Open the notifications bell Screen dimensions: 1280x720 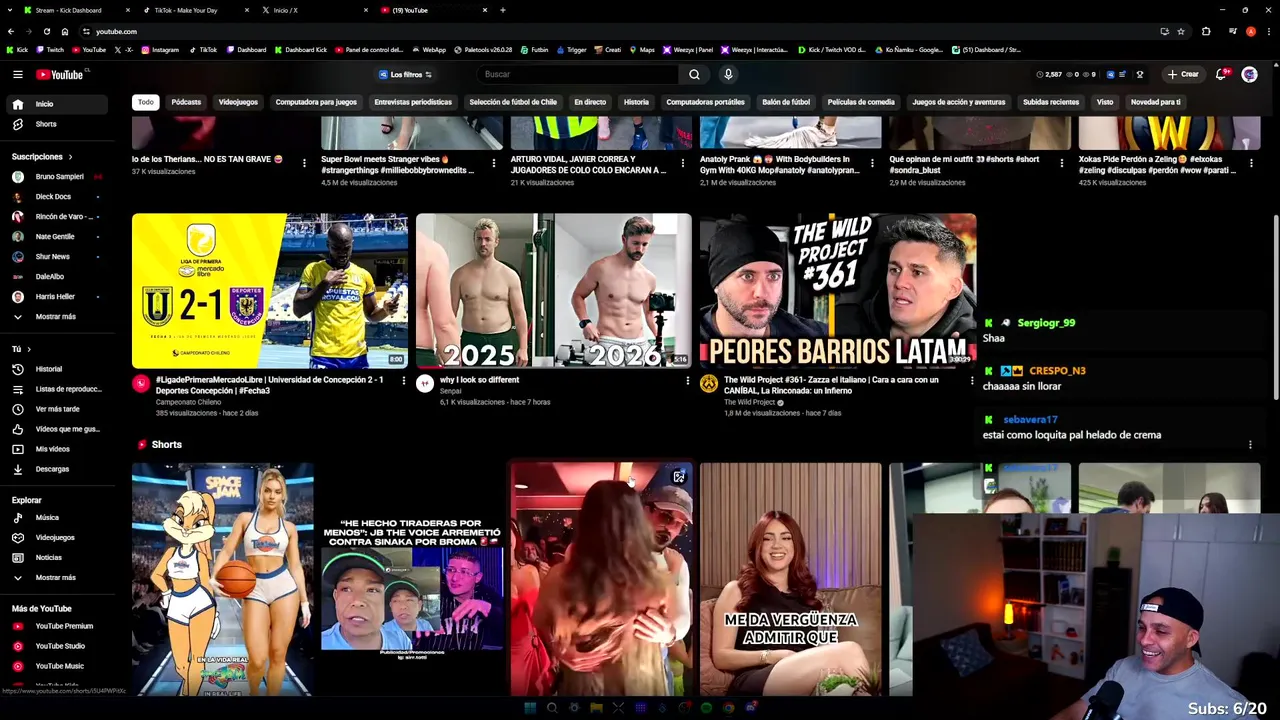coord(1221,74)
